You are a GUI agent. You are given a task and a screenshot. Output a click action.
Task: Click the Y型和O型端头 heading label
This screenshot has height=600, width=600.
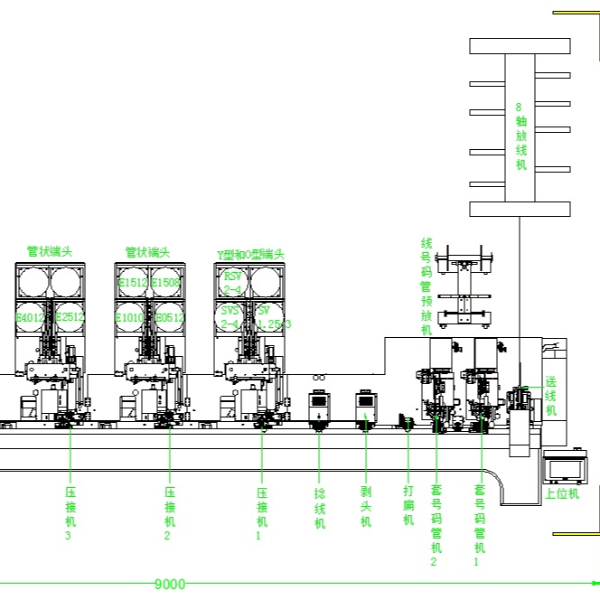(251, 254)
